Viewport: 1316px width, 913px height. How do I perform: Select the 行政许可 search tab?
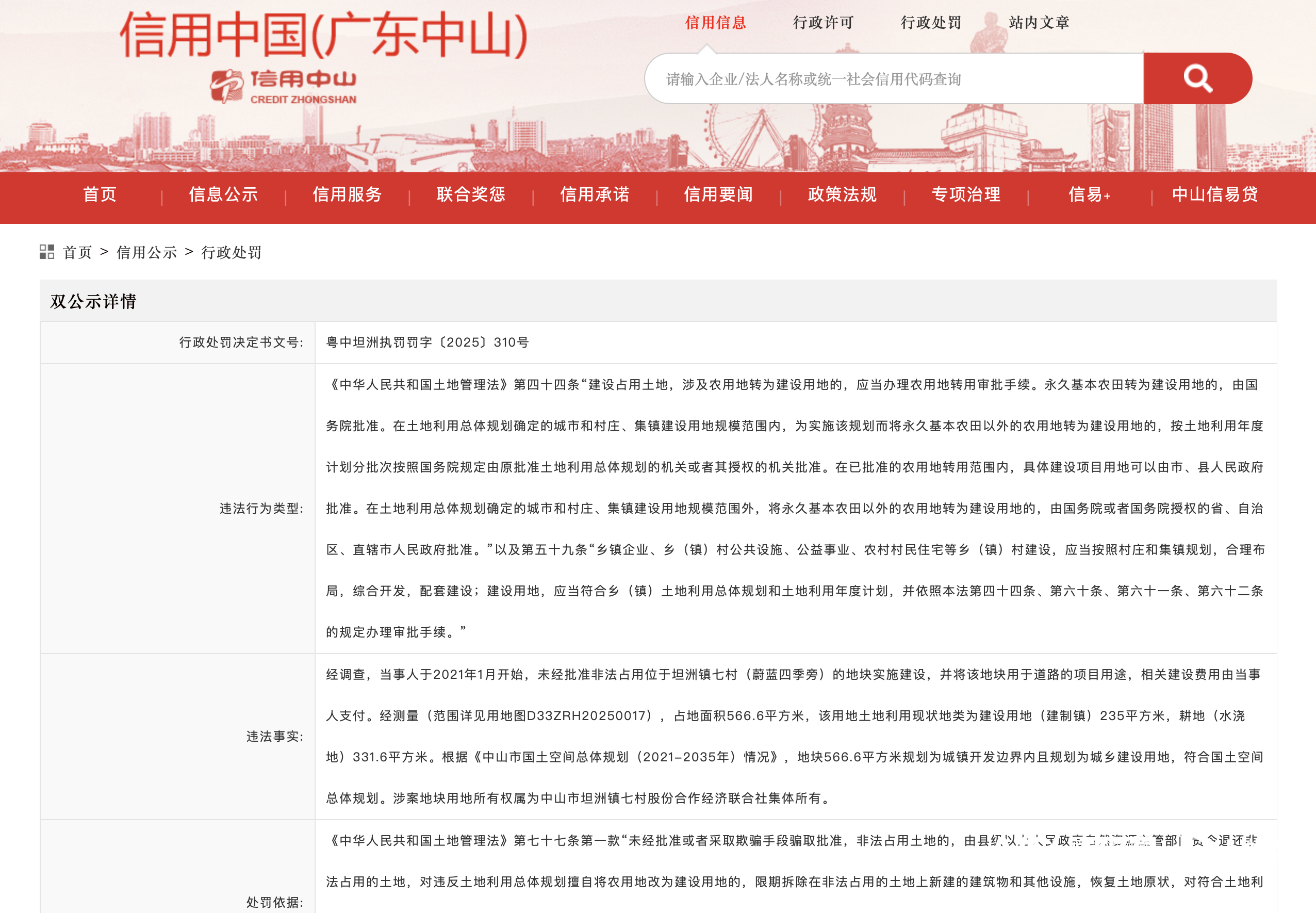823,23
